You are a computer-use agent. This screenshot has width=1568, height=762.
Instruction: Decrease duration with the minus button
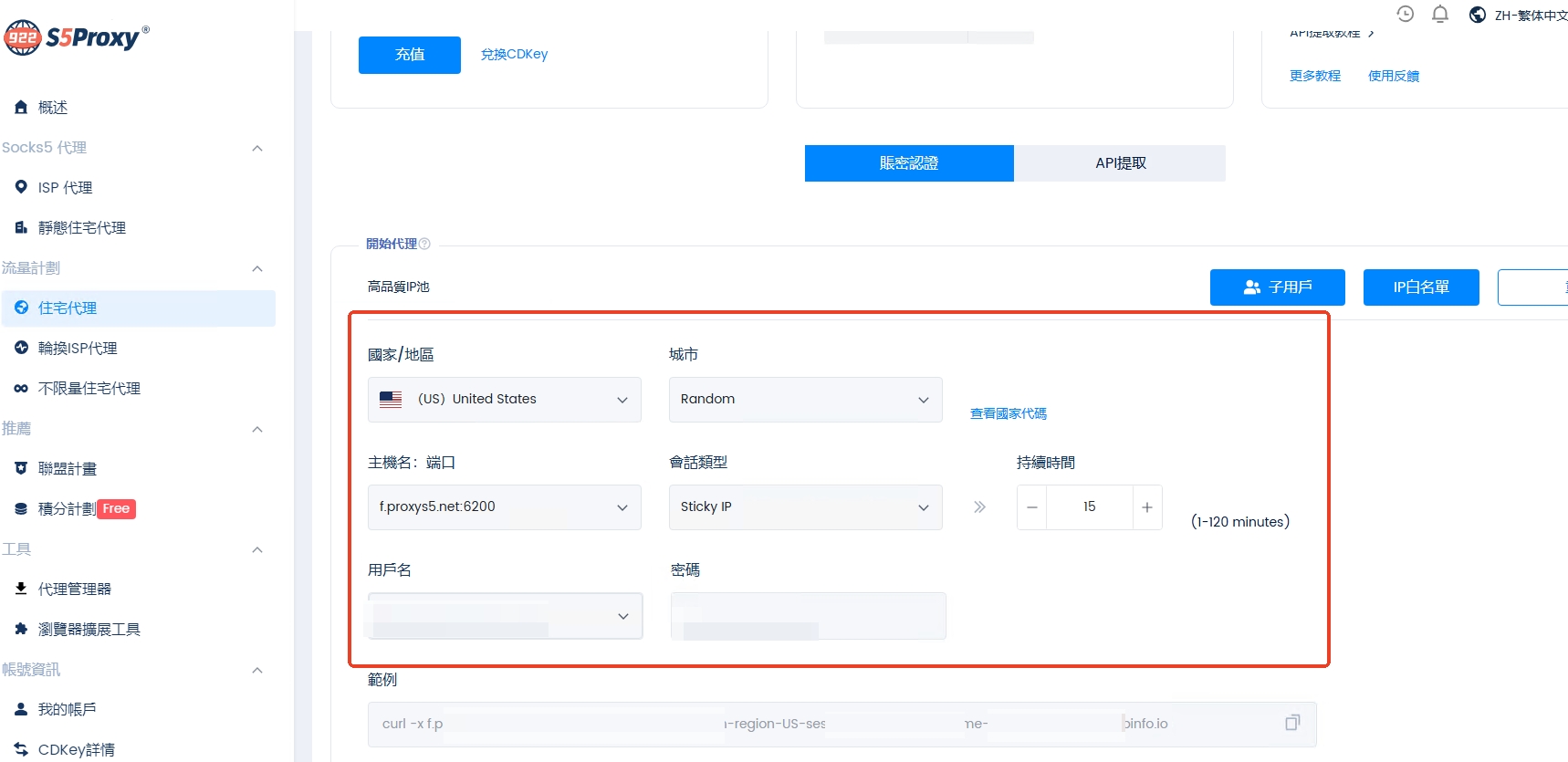tap(1032, 507)
